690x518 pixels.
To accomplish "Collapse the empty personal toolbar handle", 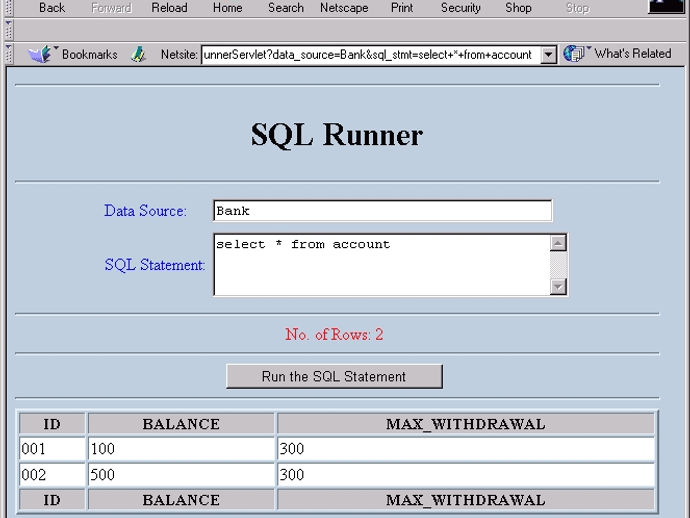I will (x=9, y=30).
